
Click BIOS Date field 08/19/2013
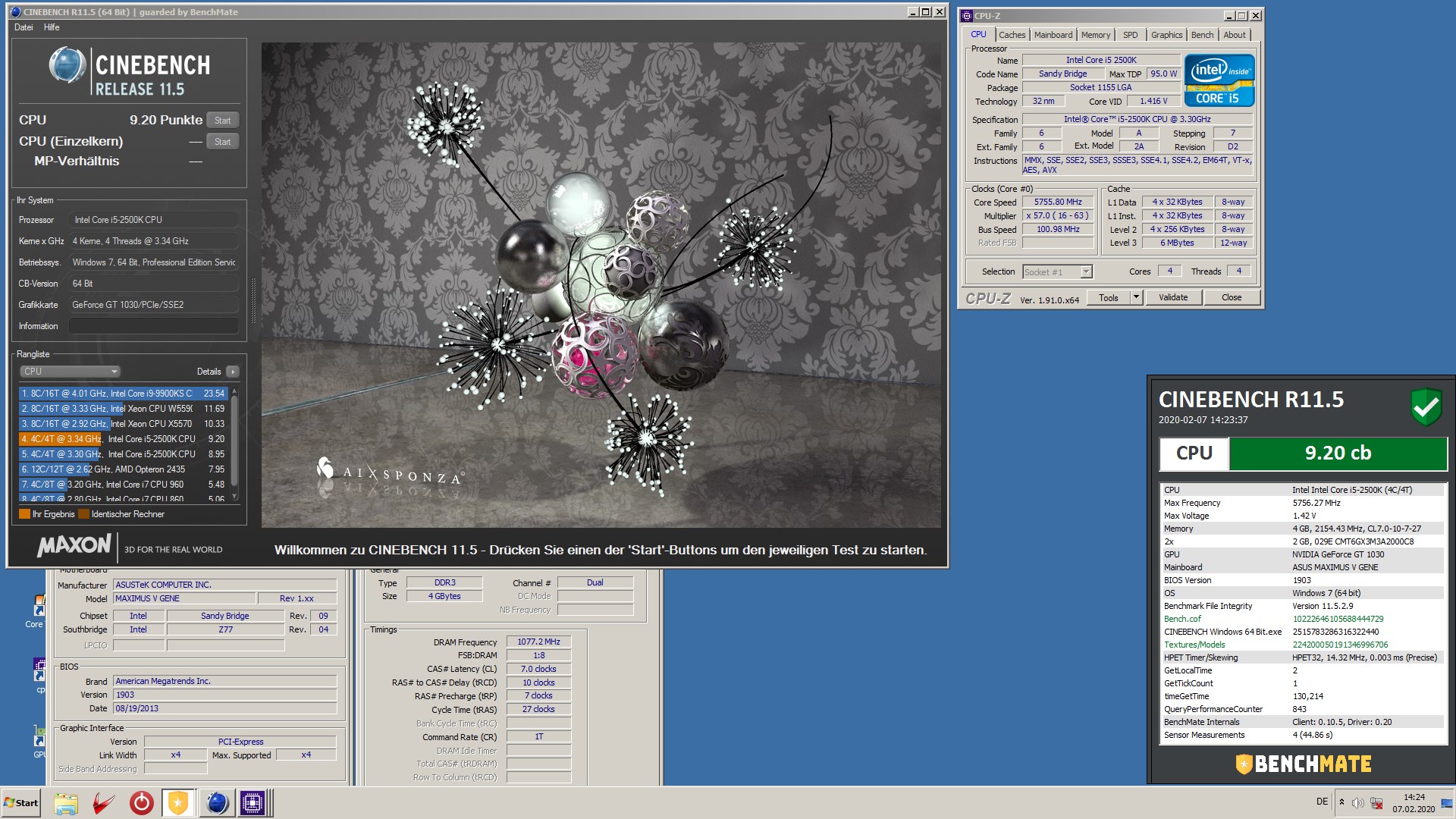224,708
